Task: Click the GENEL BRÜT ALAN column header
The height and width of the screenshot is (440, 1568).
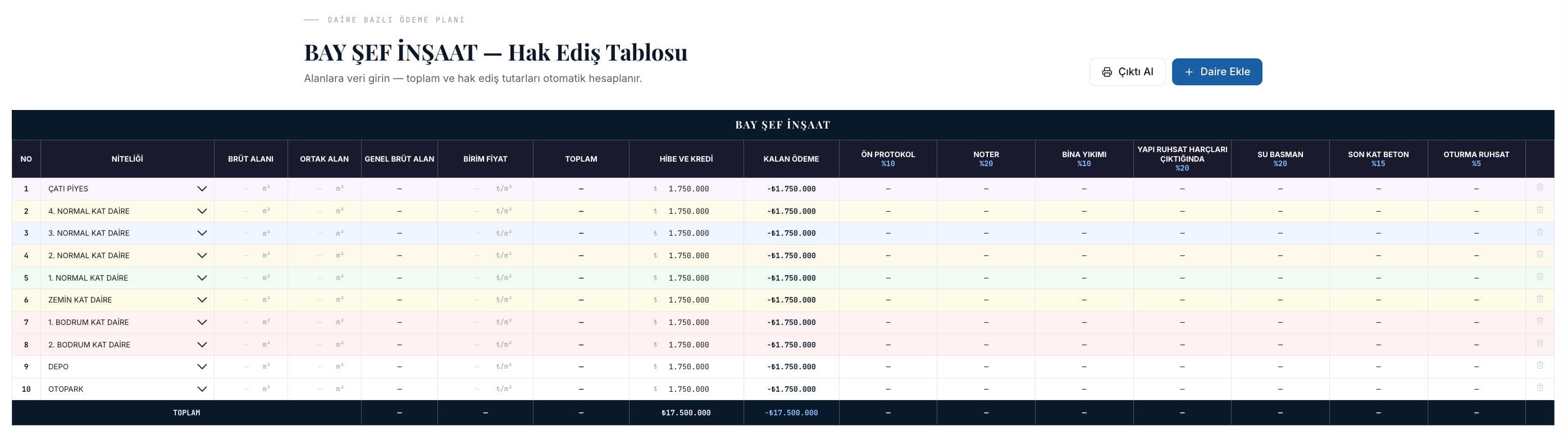Action: point(399,159)
